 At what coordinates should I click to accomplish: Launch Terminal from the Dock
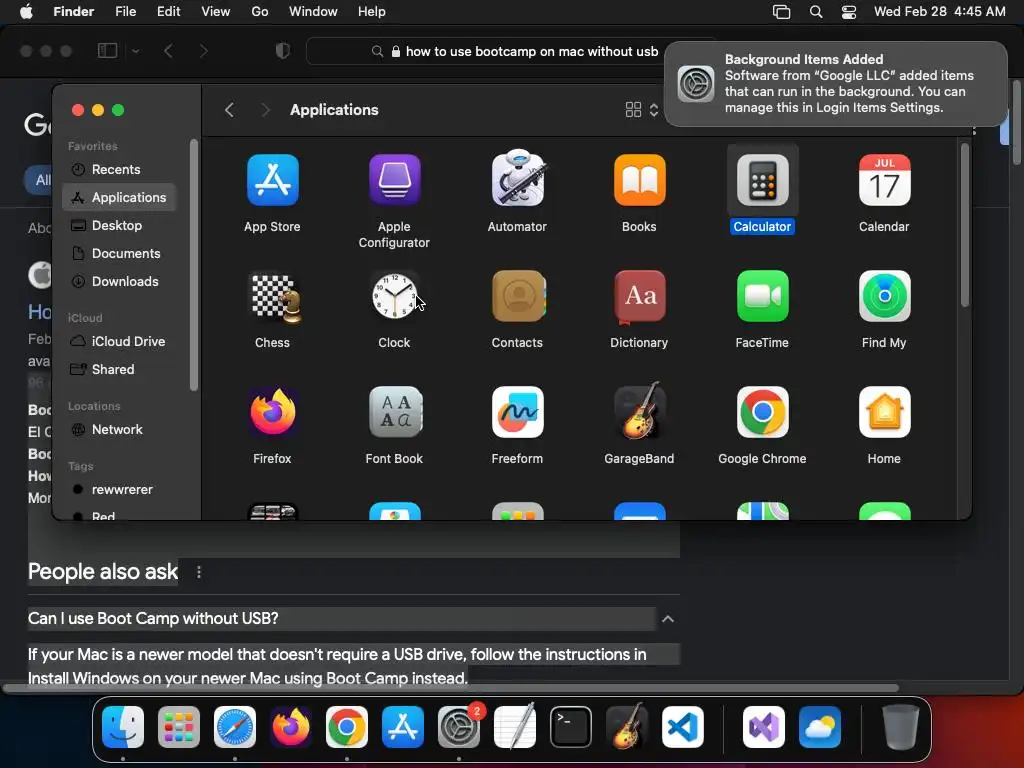pos(571,727)
